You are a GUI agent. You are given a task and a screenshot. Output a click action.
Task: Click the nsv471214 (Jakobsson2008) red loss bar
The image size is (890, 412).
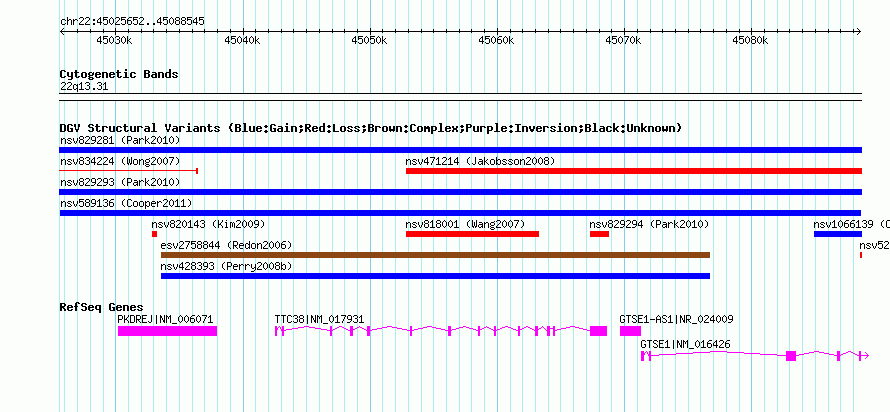[x=633, y=171]
